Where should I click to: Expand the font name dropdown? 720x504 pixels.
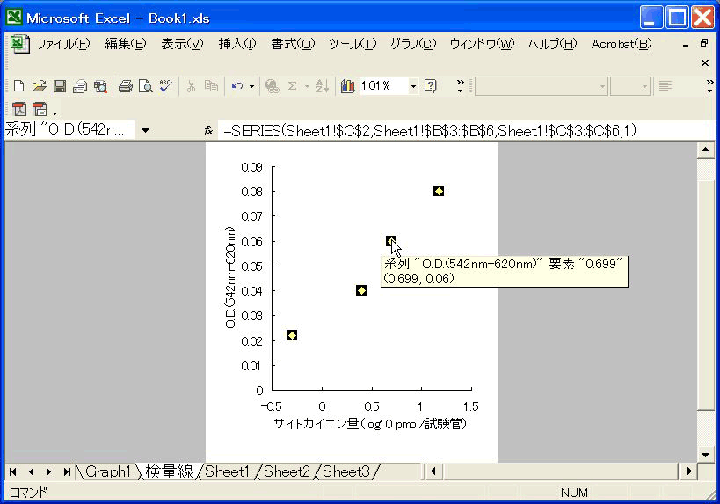click(602, 87)
